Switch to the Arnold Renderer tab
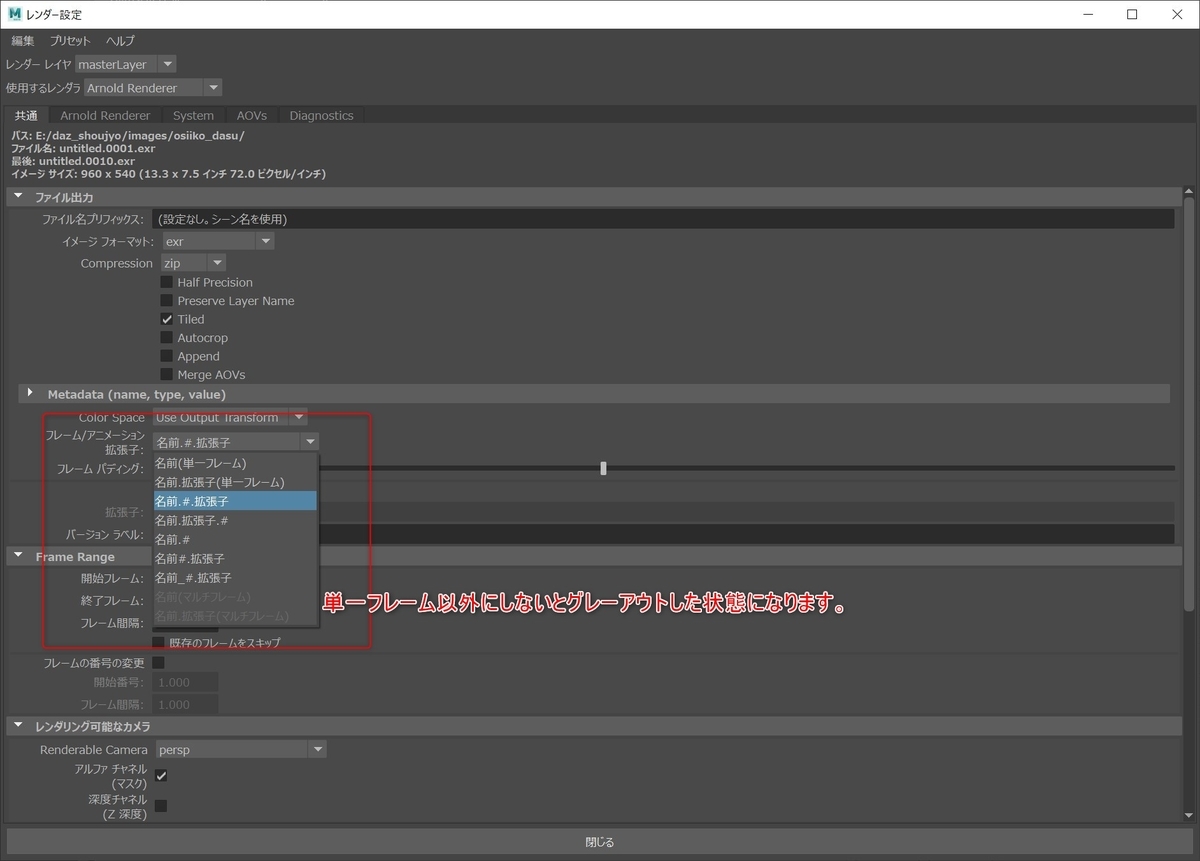This screenshot has height=861, width=1200. (105, 116)
